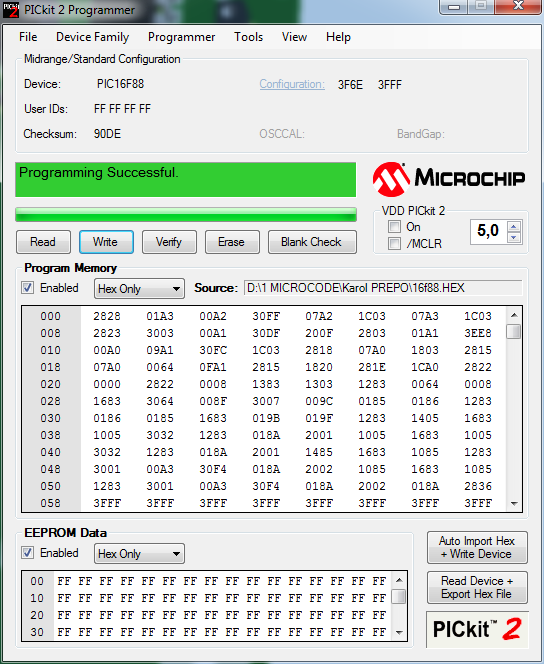This screenshot has height=664, width=544.
Task: Open the File menu
Action: tap(28, 37)
